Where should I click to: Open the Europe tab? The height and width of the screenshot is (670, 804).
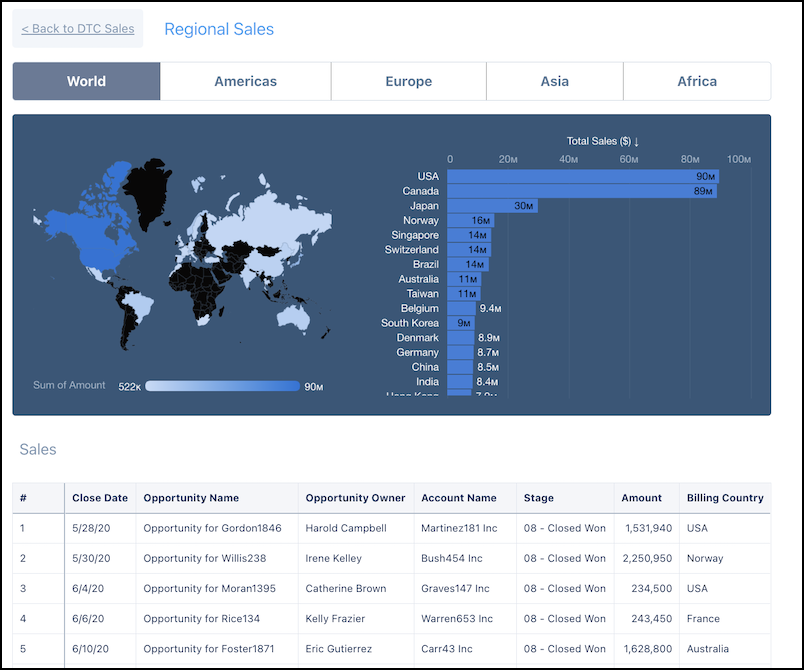click(409, 81)
